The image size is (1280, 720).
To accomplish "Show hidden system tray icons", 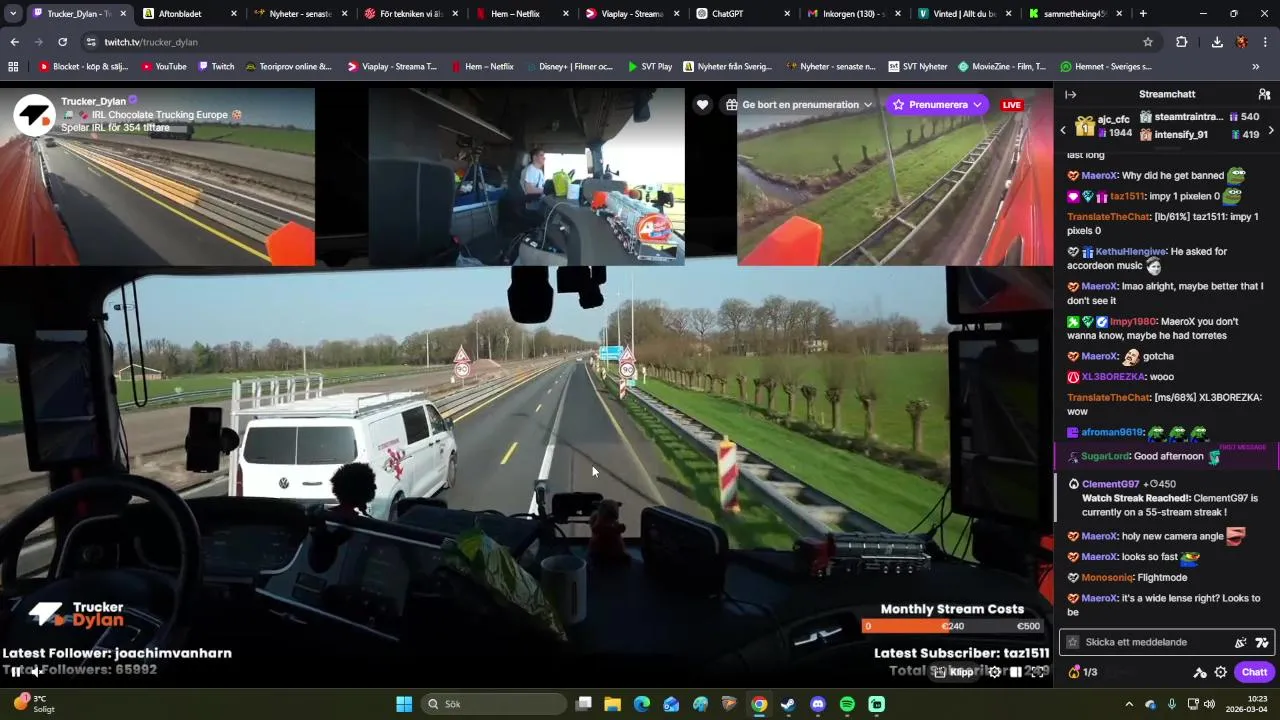I will tap(1129, 704).
